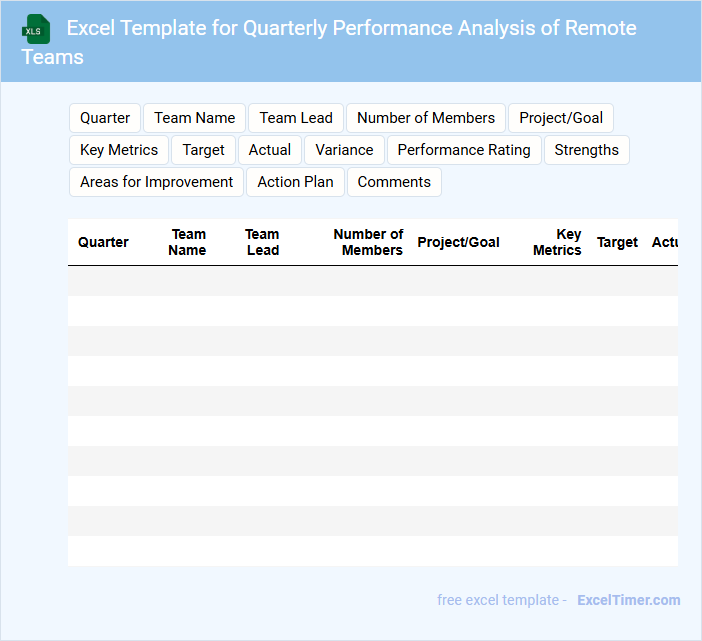Select the Action Plan tag
Viewport: 702px width, 641px height.
point(296,182)
